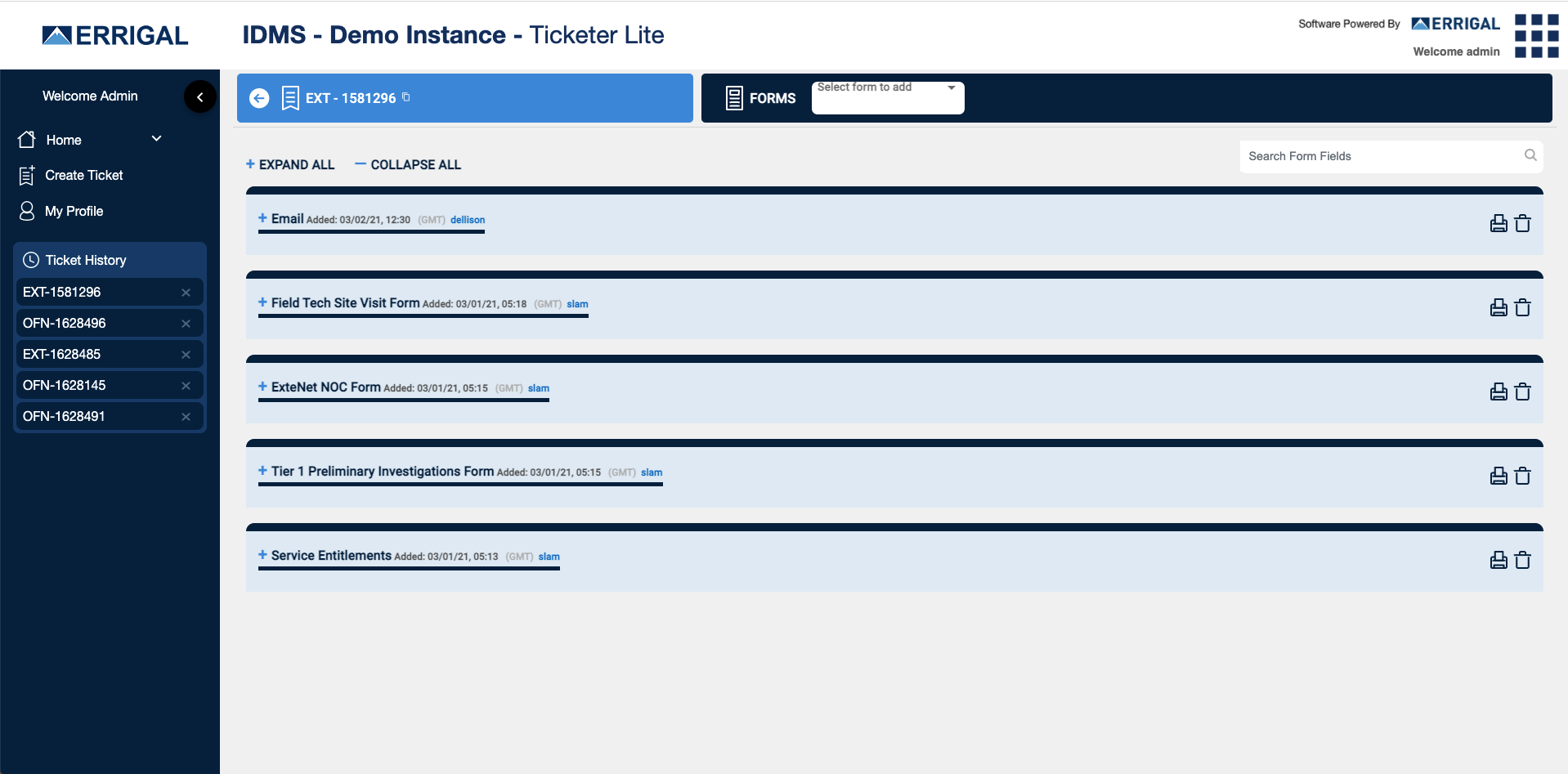1568x774 pixels.
Task: Open ticket EXT-1628485 from history
Action: point(62,354)
